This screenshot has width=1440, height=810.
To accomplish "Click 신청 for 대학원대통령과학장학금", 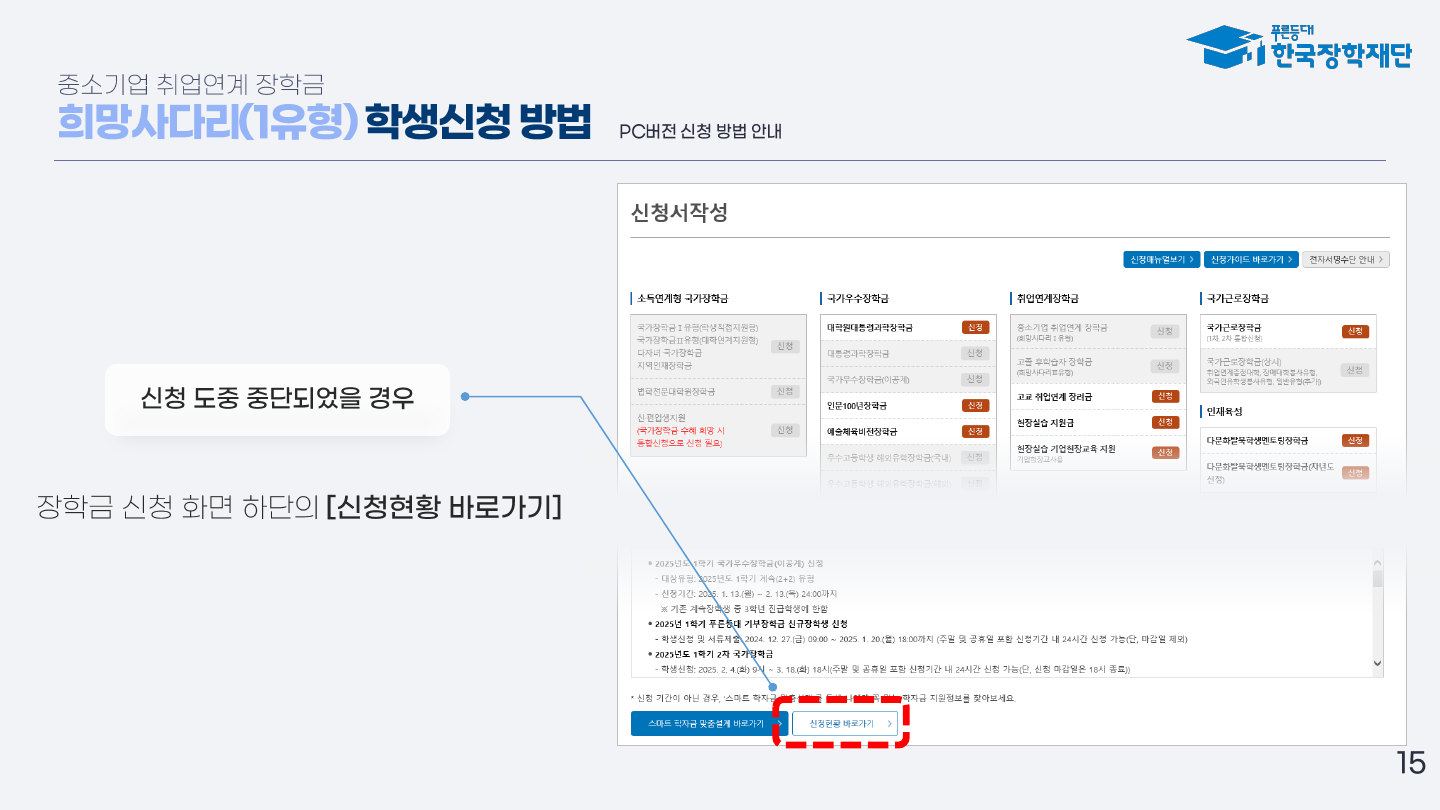I will (x=975, y=328).
